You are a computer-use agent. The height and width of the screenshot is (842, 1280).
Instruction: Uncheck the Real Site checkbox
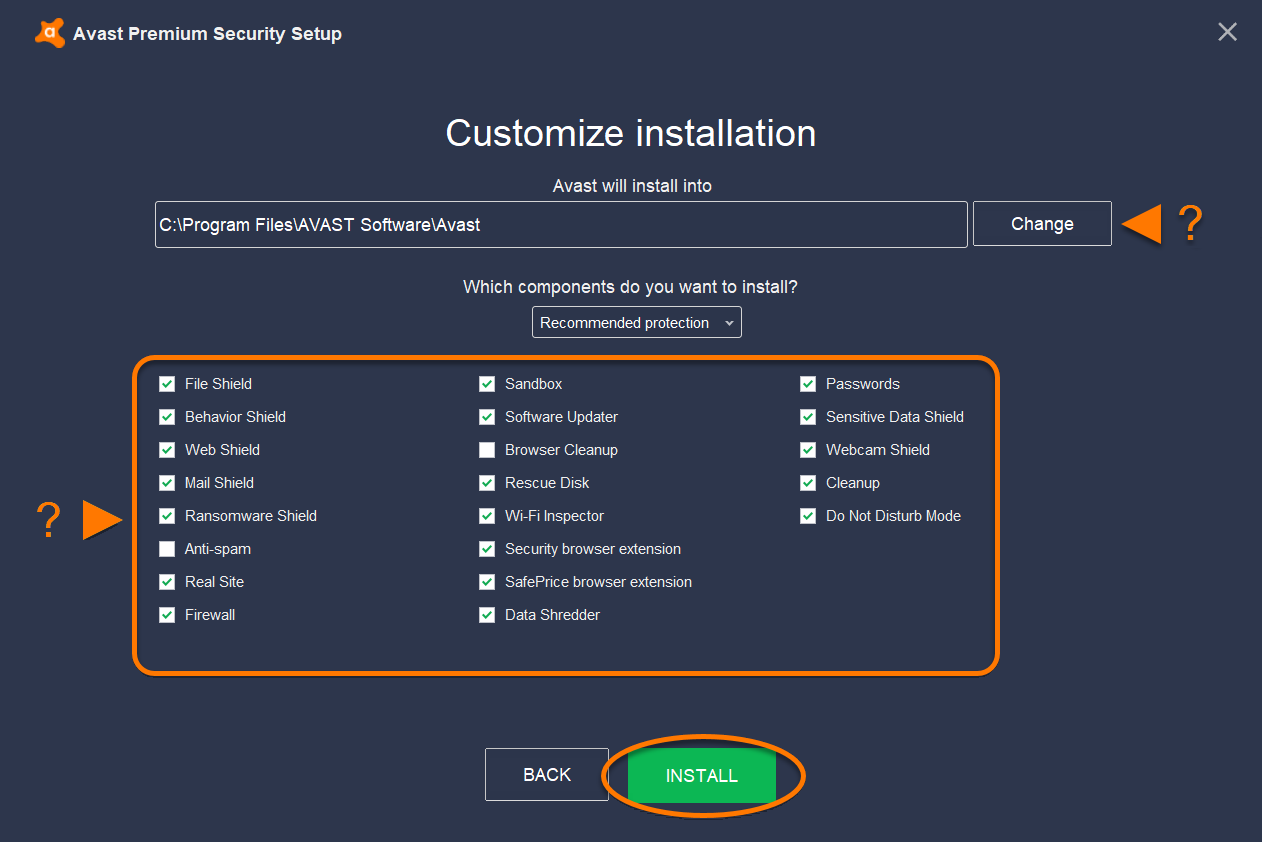(167, 582)
